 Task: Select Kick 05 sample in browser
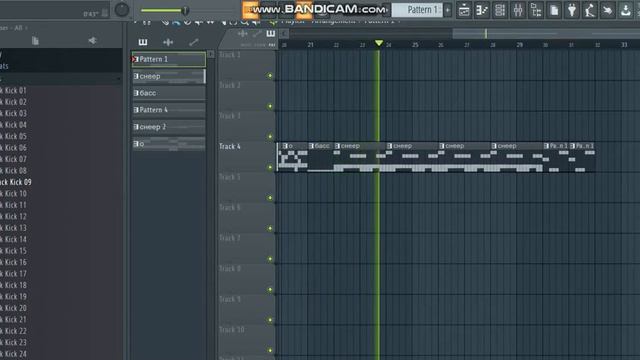(x=13, y=136)
